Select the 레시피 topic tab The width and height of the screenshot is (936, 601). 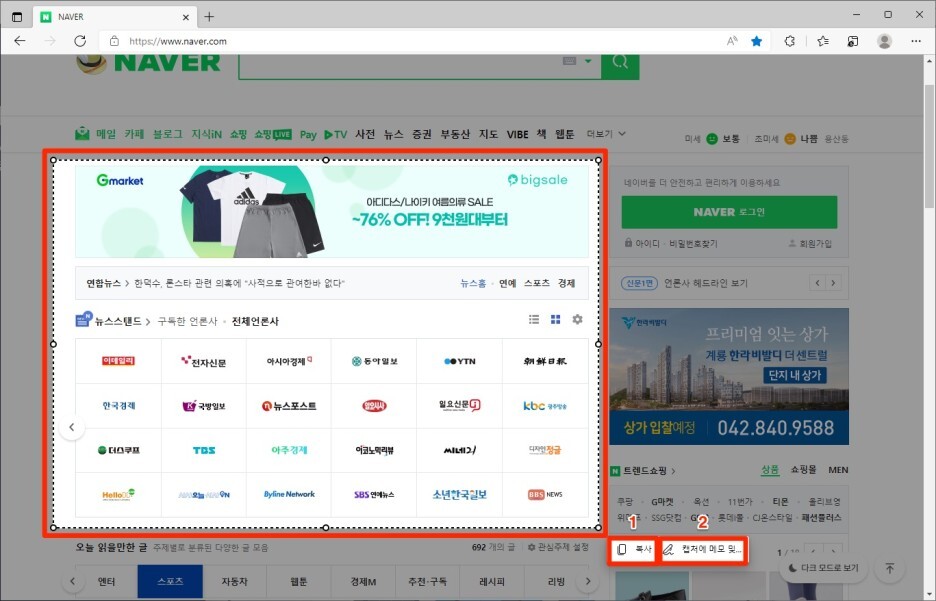(492, 581)
